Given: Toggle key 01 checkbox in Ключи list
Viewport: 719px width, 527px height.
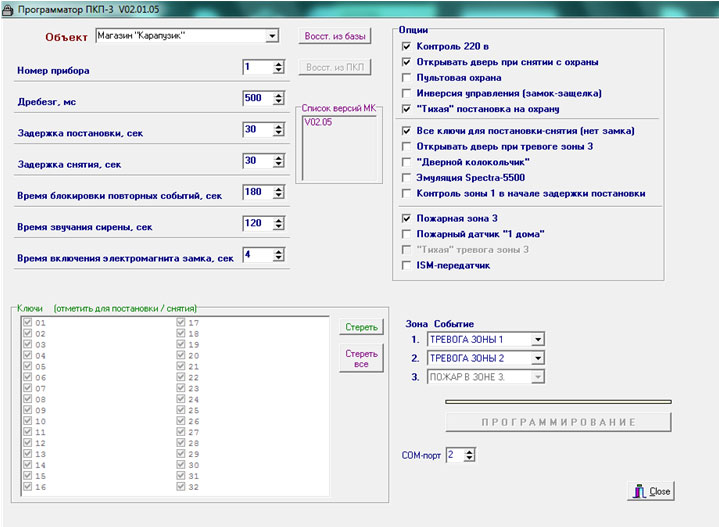Looking at the screenshot, I should [28, 322].
